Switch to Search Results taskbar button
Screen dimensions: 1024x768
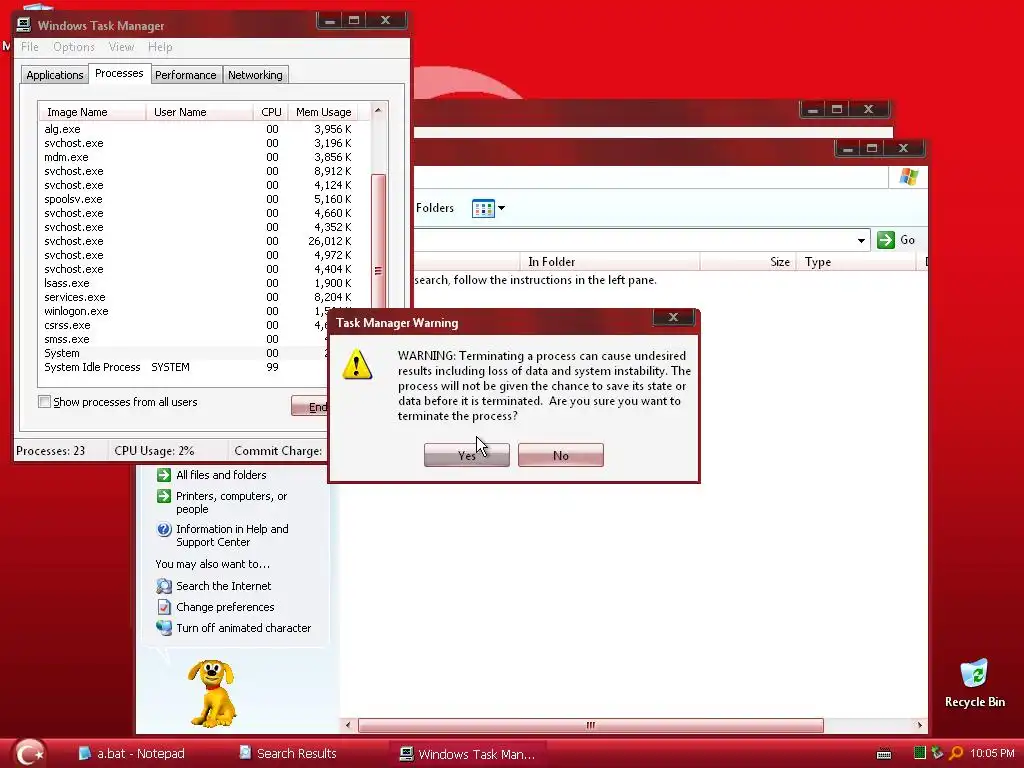(x=287, y=754)
